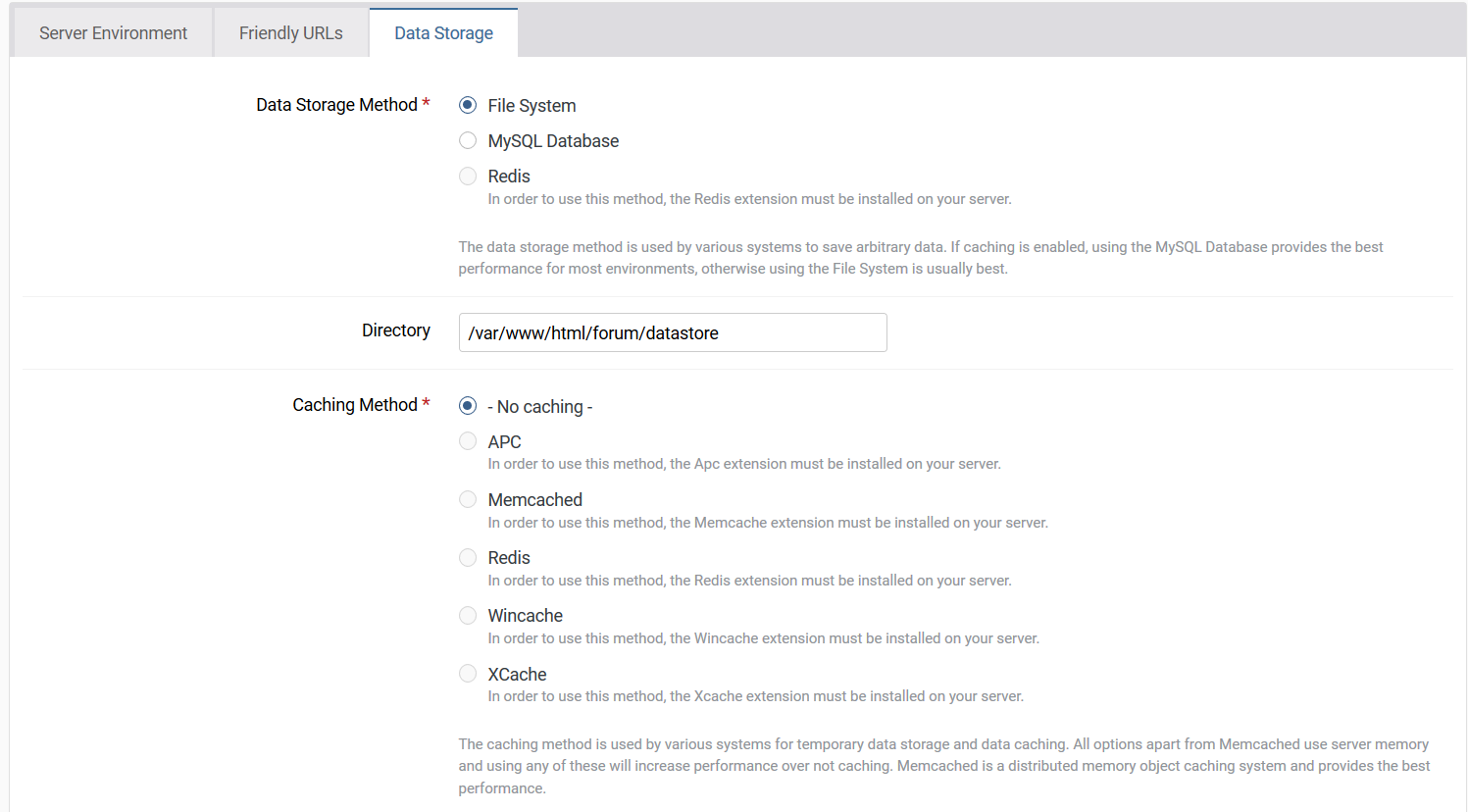Click the Wincache extension requirement note

click(x=764, y=638)
